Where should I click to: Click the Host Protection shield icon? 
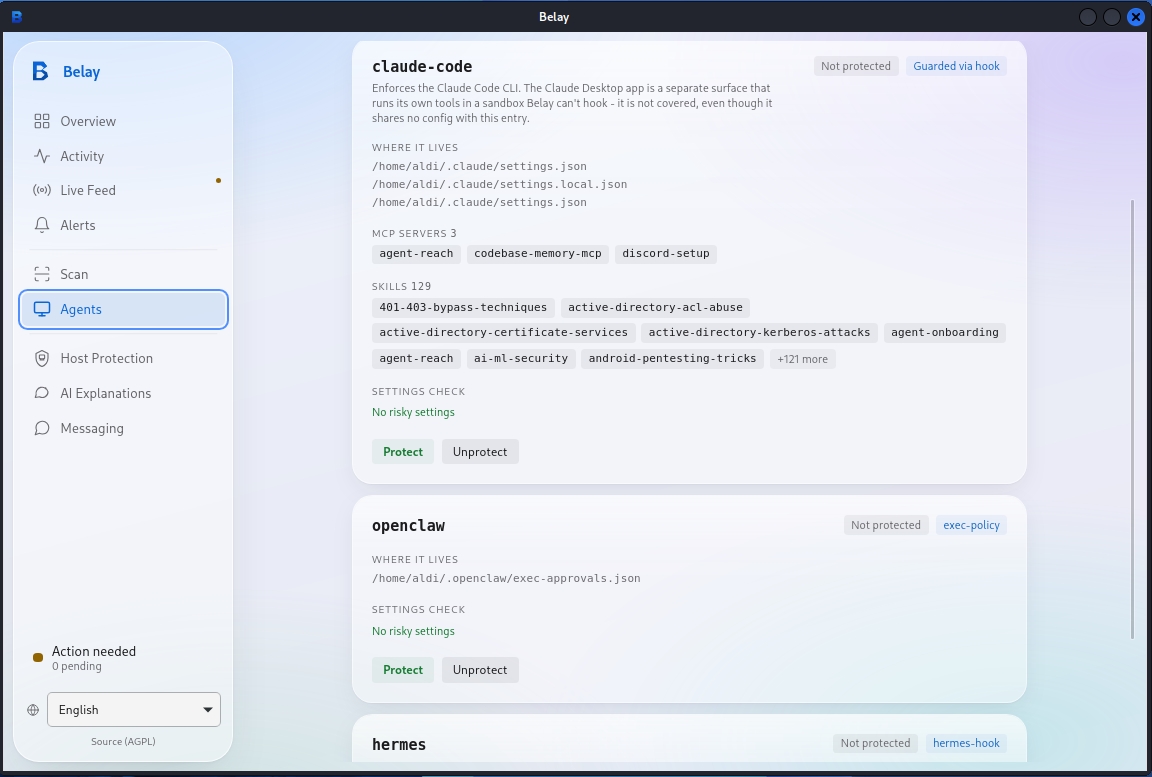pos(42,358)
